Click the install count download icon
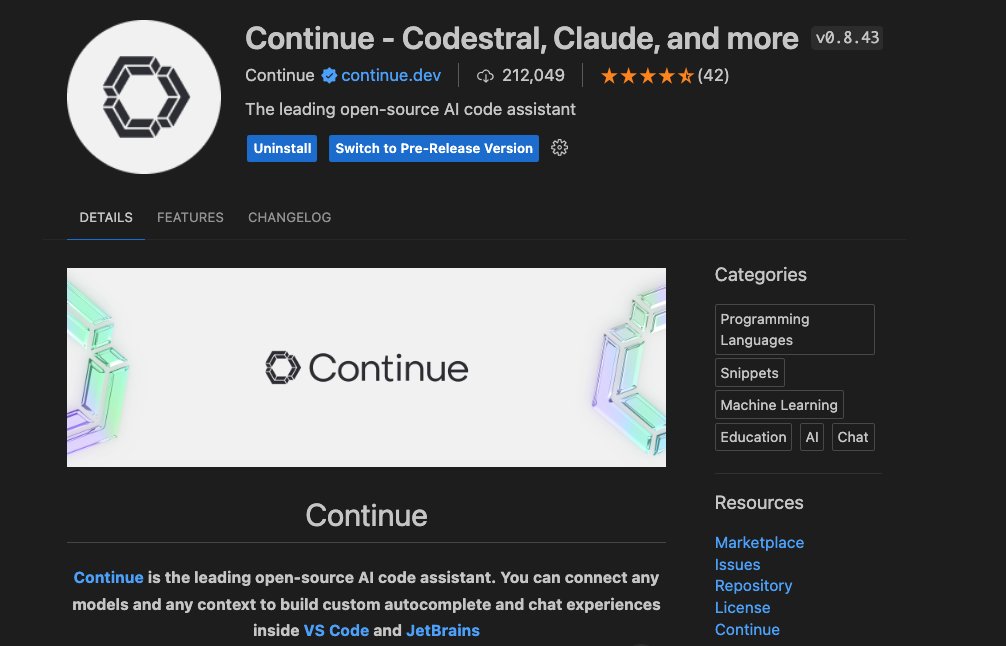Viewport: 1006px width, 646px height. click(x=485, y=76)
